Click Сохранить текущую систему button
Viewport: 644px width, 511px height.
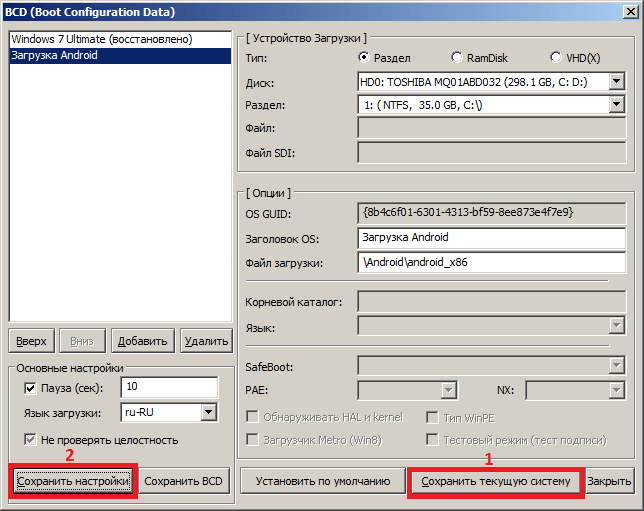[x=495, y=481]
